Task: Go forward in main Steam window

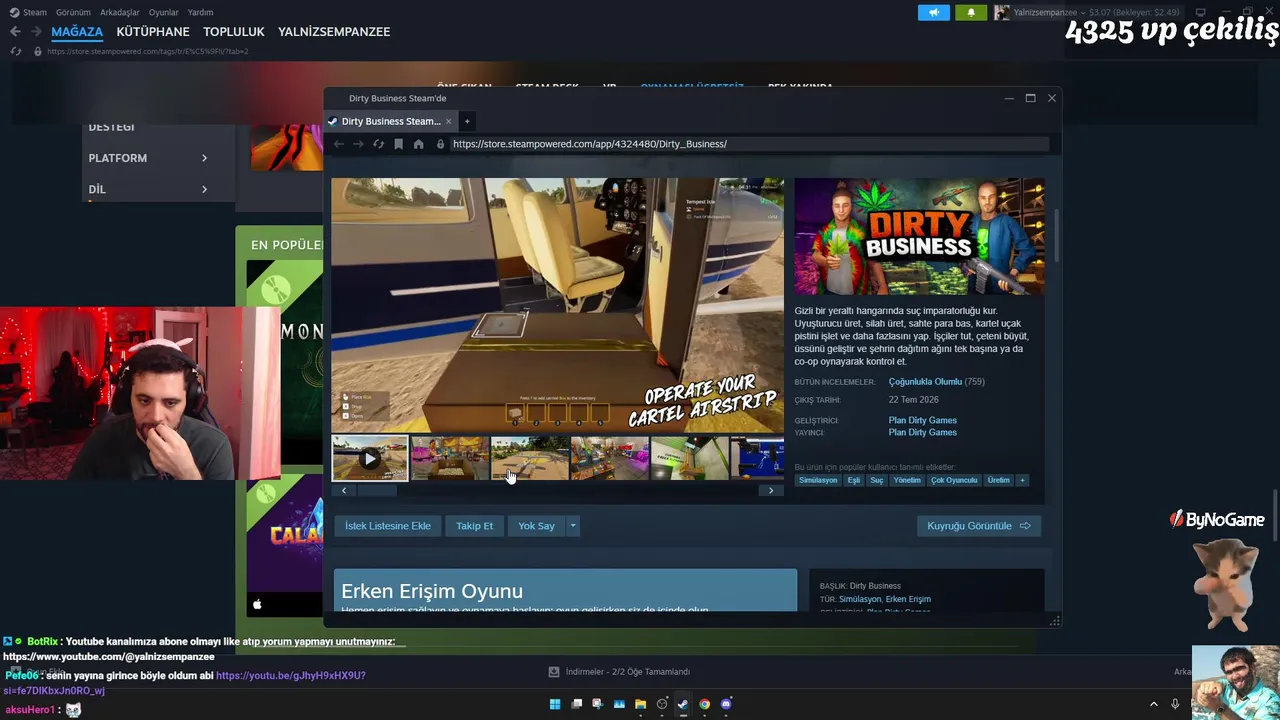Action: (35, 32)
